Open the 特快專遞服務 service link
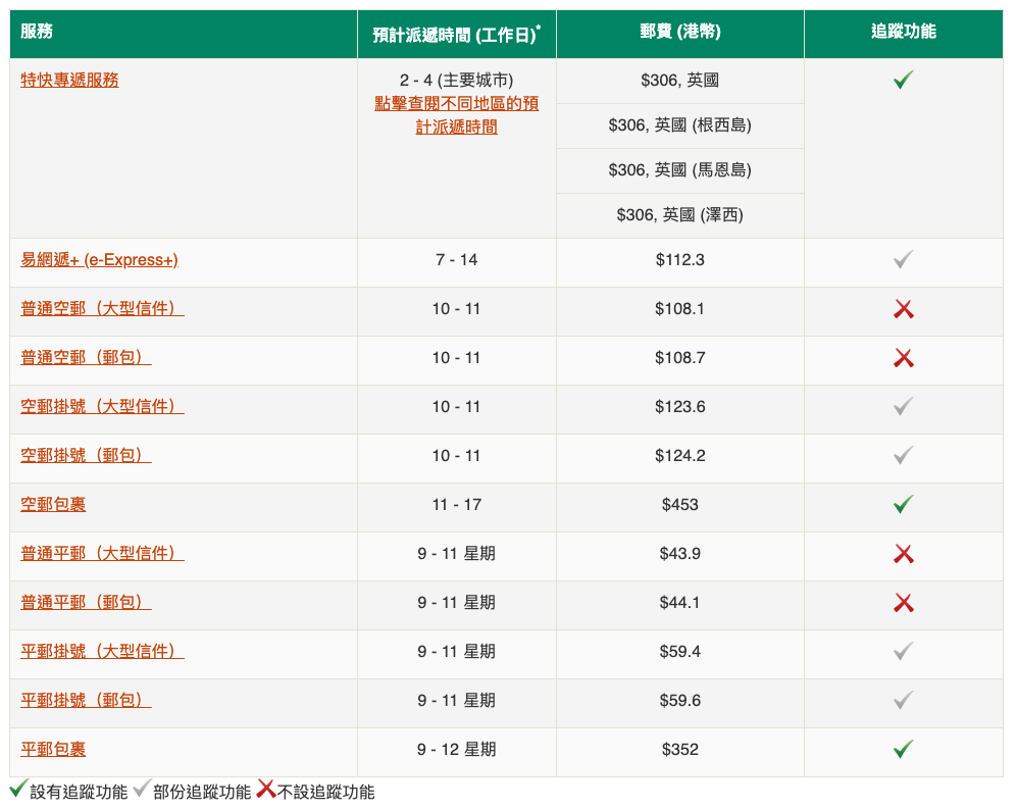Screen dimensions: 1017x810 point(69,80)
